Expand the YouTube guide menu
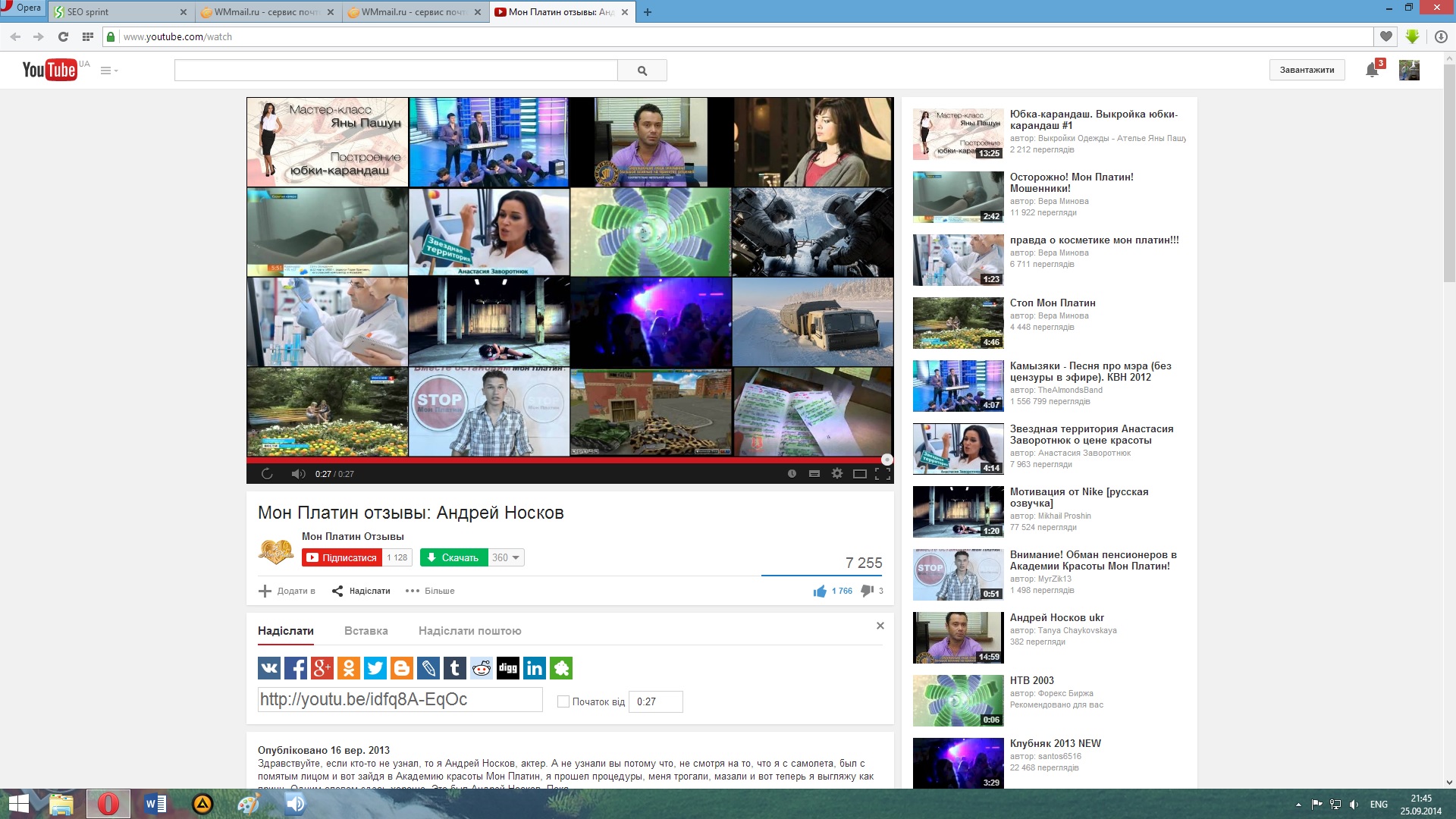This screenshot has height=819, width=1456. click(108, 71)
